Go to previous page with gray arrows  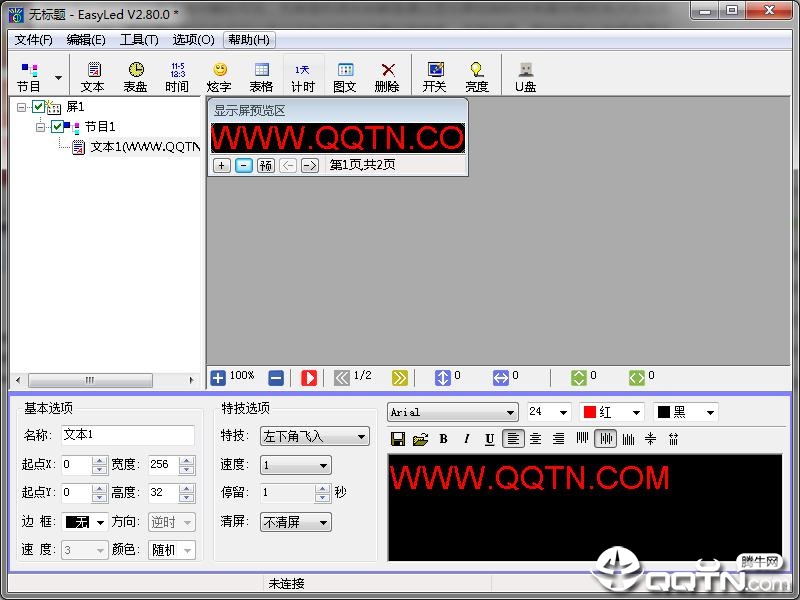point(341,378)
